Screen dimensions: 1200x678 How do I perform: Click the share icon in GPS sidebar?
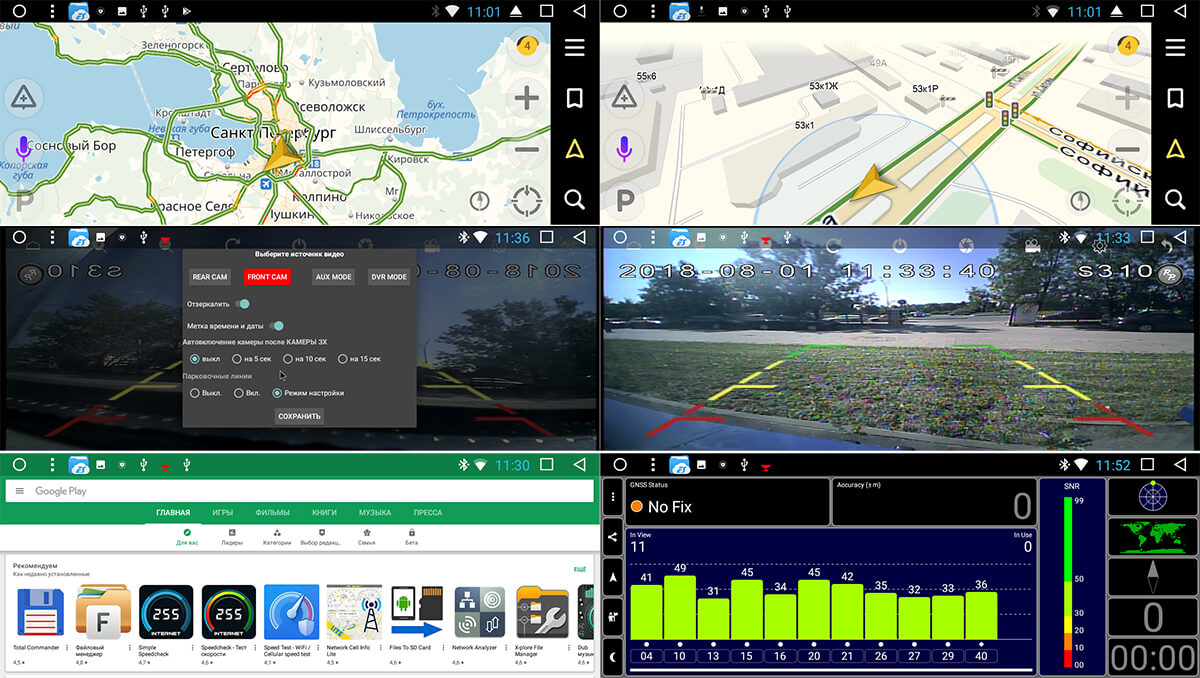click(613, 538)
